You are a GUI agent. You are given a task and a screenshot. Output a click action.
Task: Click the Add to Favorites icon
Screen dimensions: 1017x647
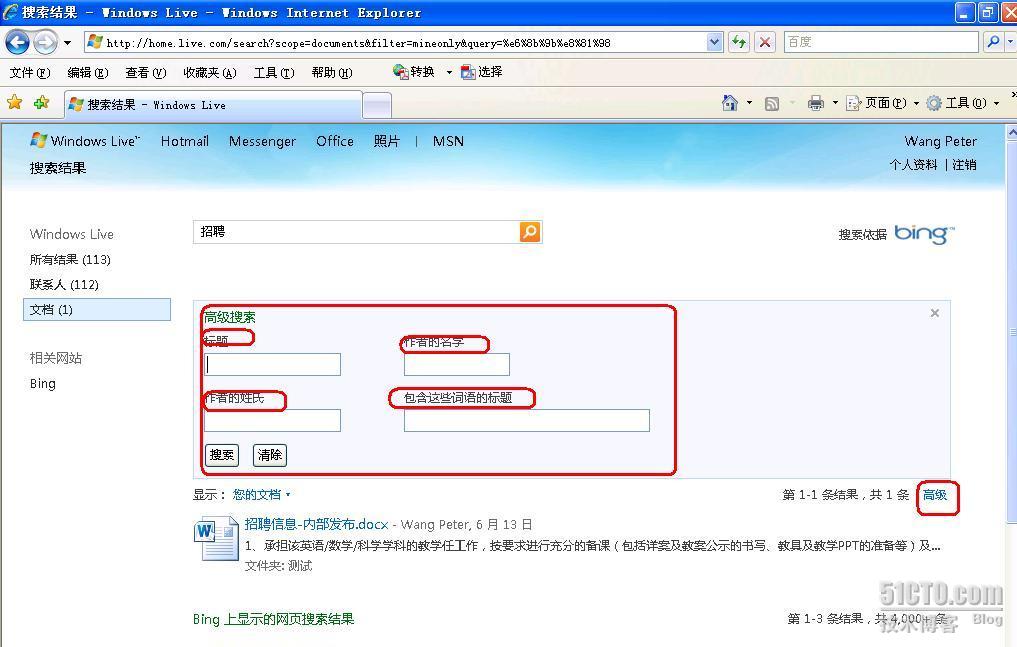[x=42, y=102]
